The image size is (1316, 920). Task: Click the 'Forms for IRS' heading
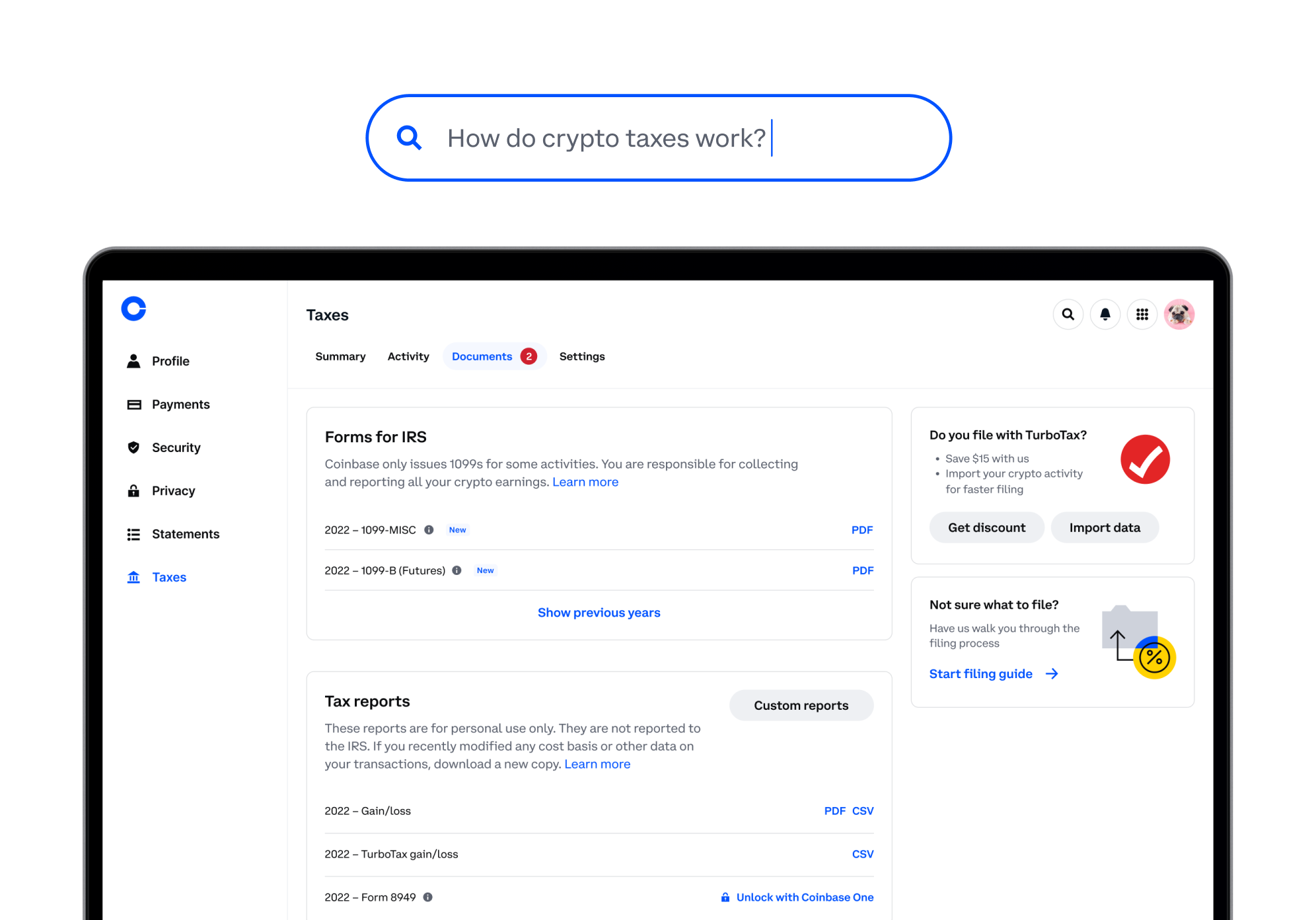(375, 437)
